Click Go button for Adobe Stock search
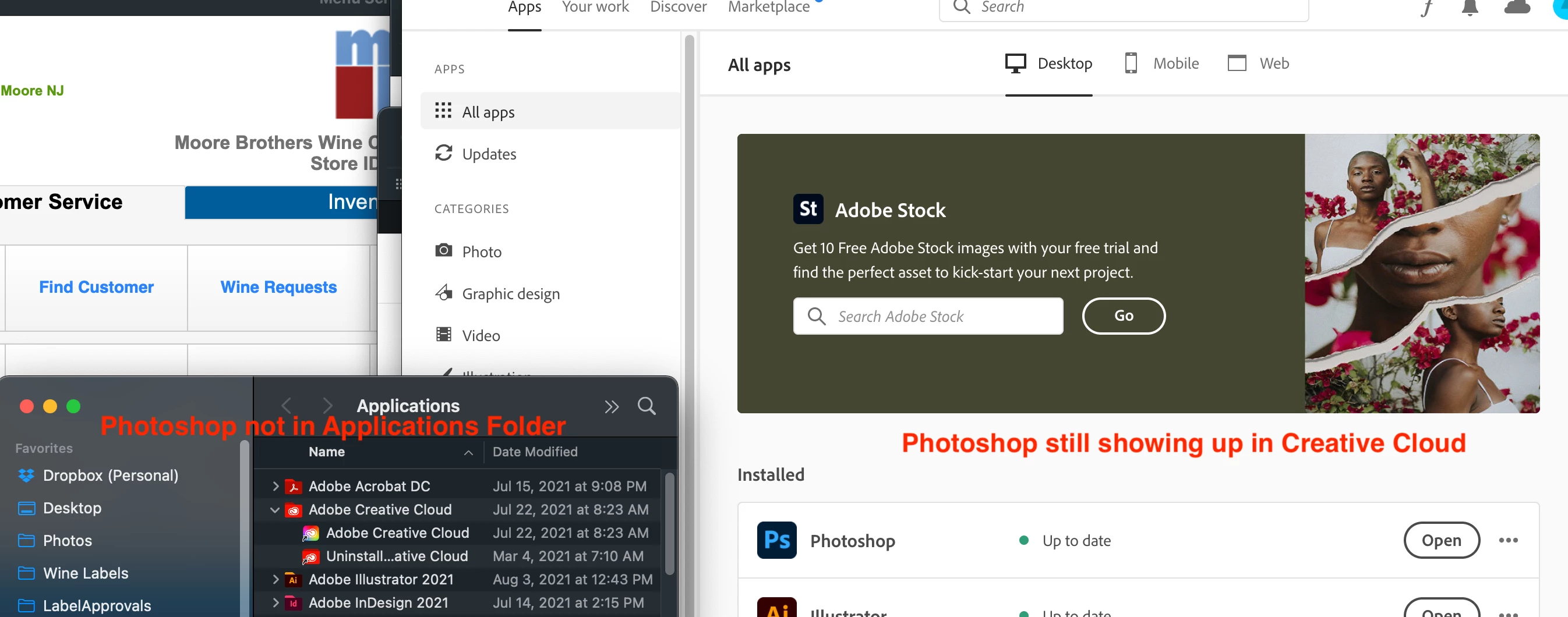Image resolution: width=1568 pixels, height=617 pixels. [1123, 315]
